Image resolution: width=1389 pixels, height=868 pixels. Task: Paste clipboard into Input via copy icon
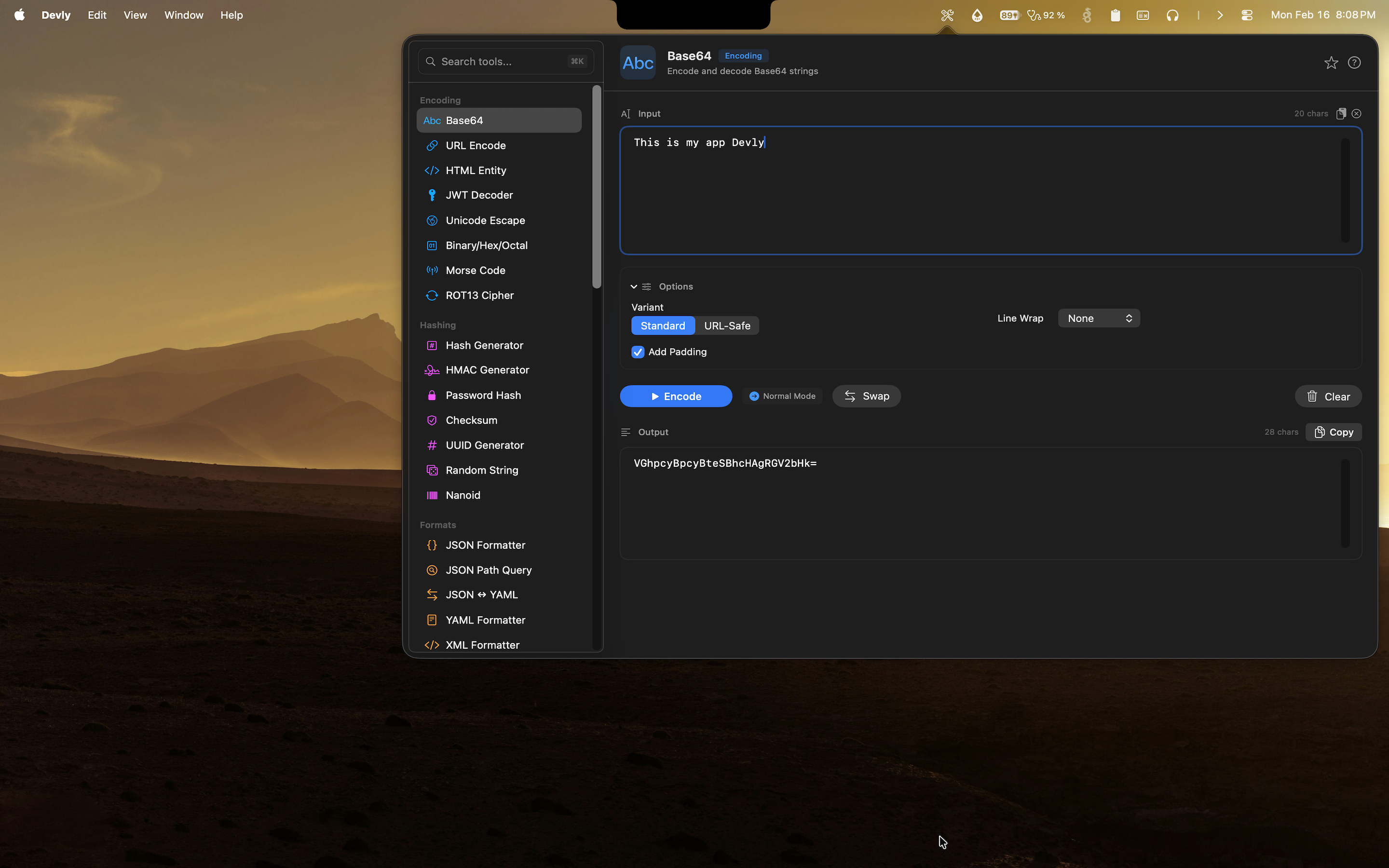click(1341, 113)
